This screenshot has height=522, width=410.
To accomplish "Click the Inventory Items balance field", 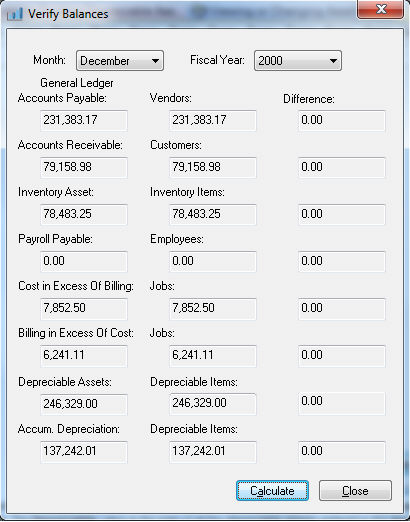I will coord(213,214).
